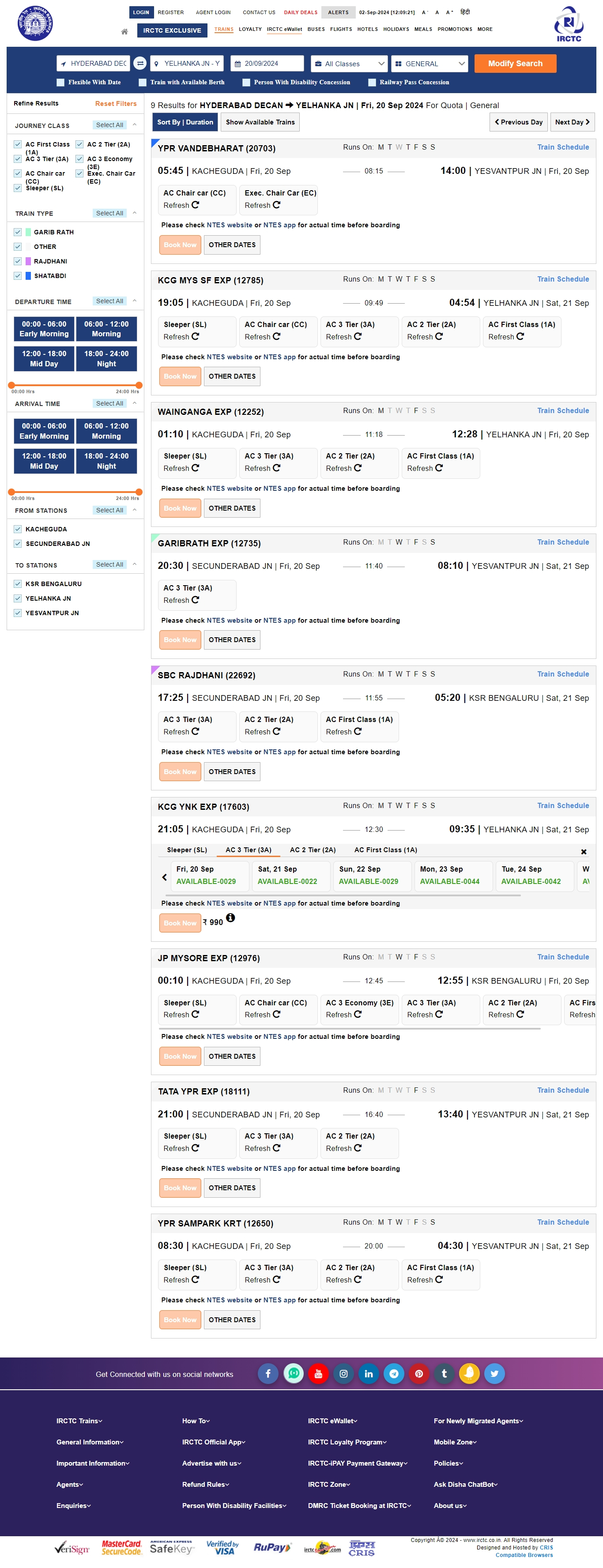Refresh AC 2 Tier for TATA YPR EXP
603x1568 pixels.
[x=358, y=1149]
